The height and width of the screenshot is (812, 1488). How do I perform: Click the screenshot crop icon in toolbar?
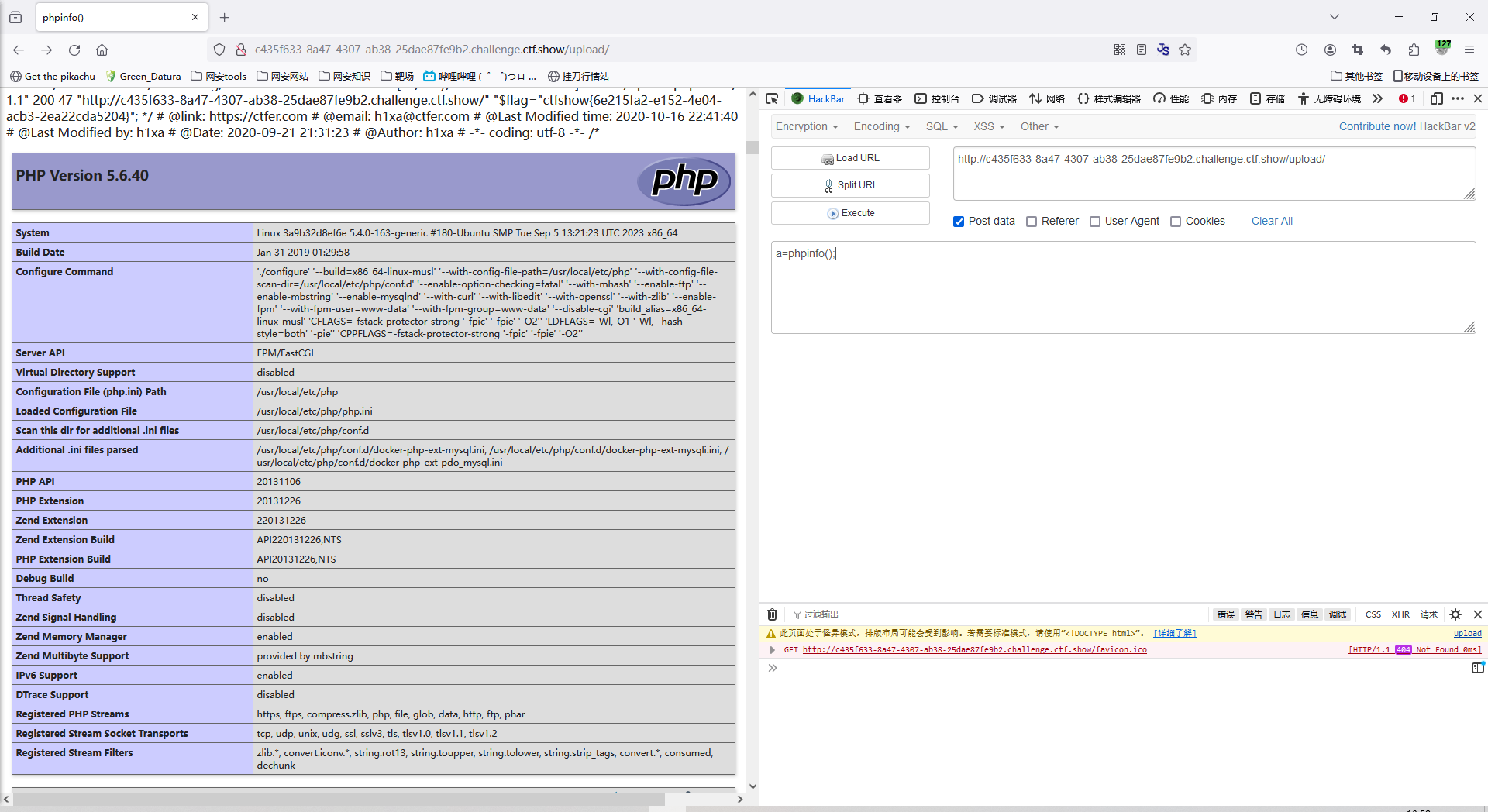tap(1358, 50)
